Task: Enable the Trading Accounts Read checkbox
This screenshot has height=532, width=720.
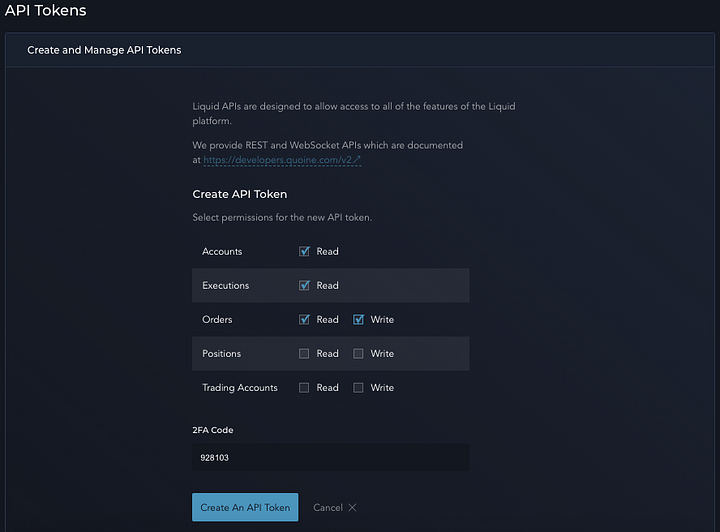Action: 304,388
